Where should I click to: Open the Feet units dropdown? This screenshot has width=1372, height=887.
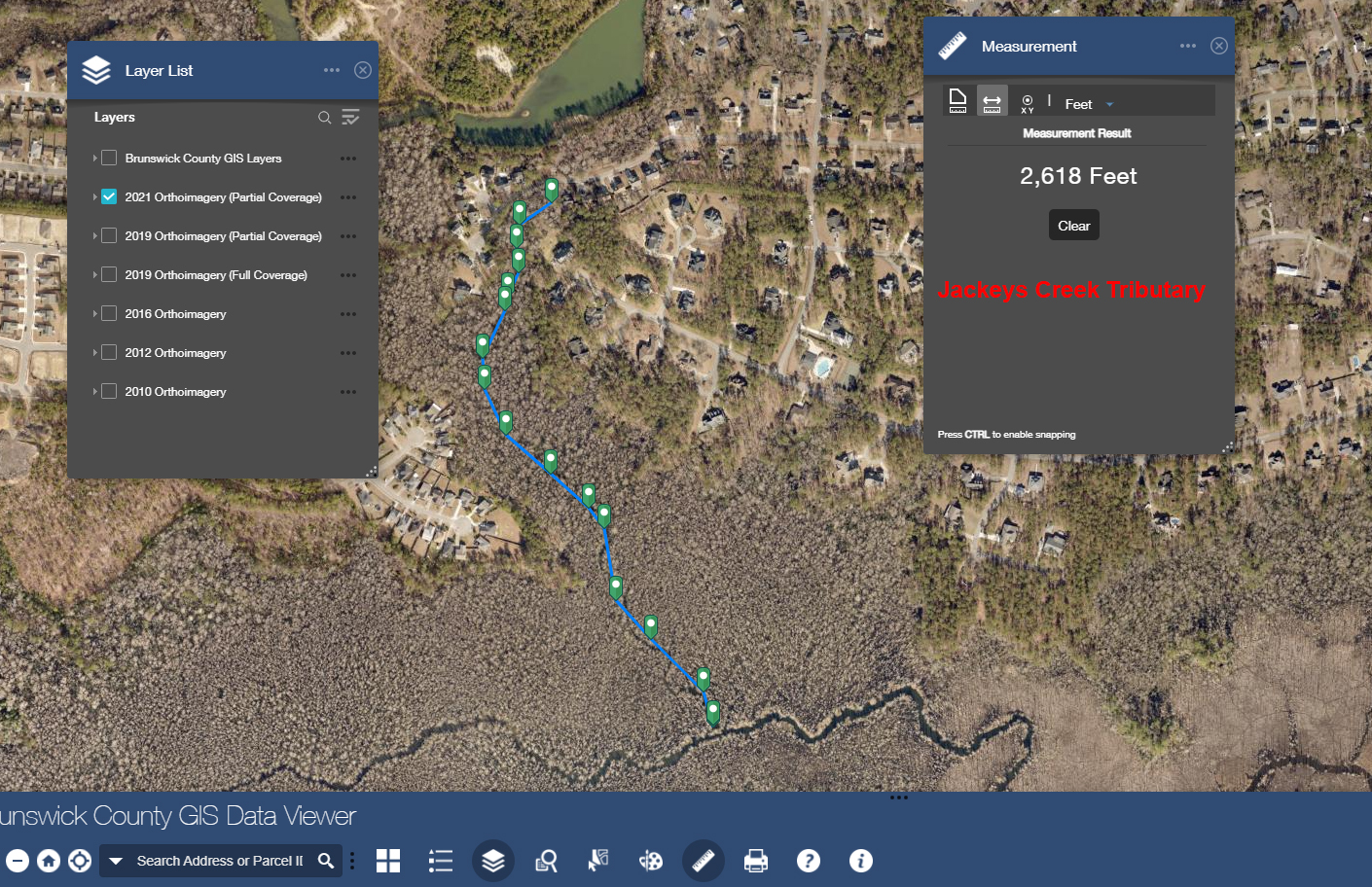[1089, 104]
